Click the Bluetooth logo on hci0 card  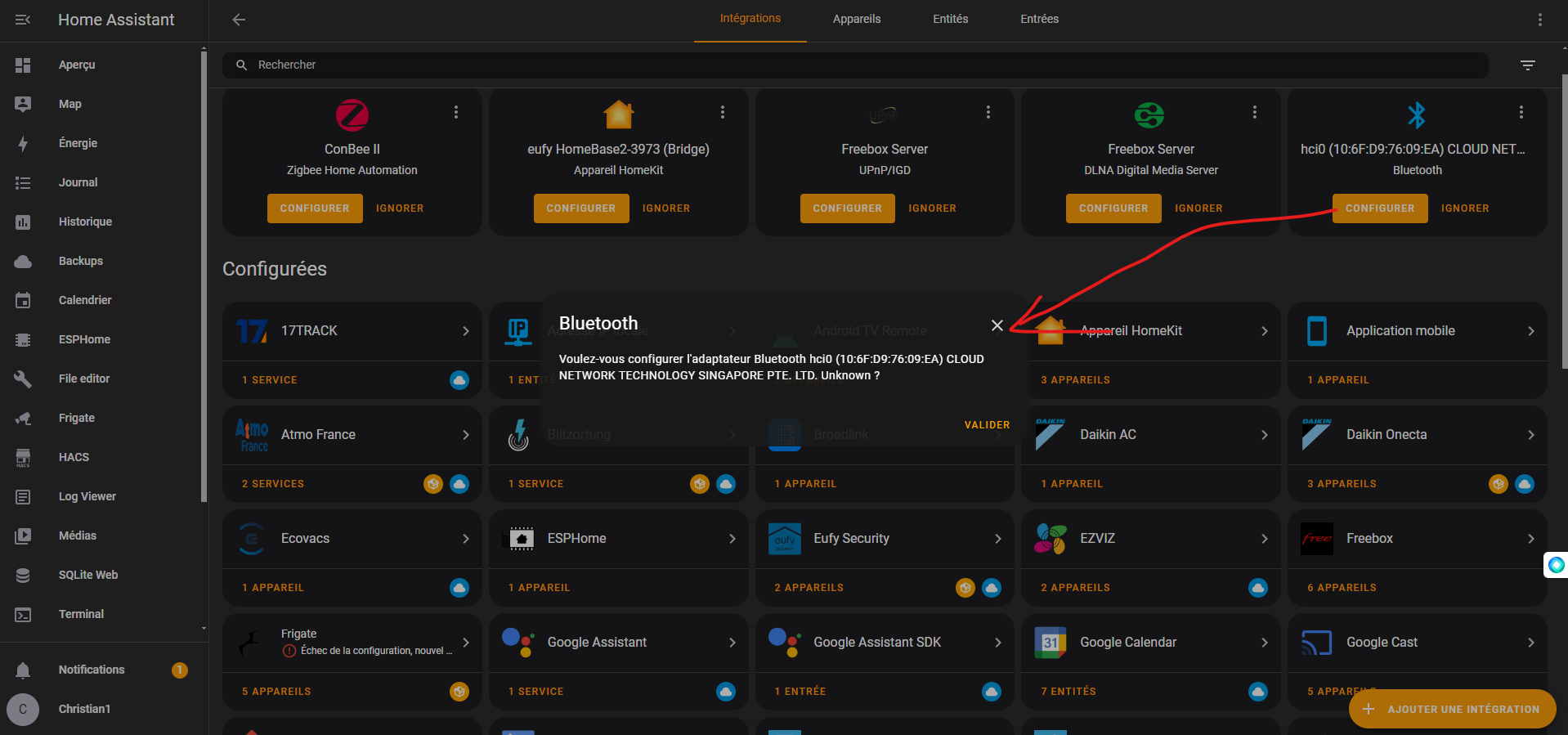point(1417,115)
